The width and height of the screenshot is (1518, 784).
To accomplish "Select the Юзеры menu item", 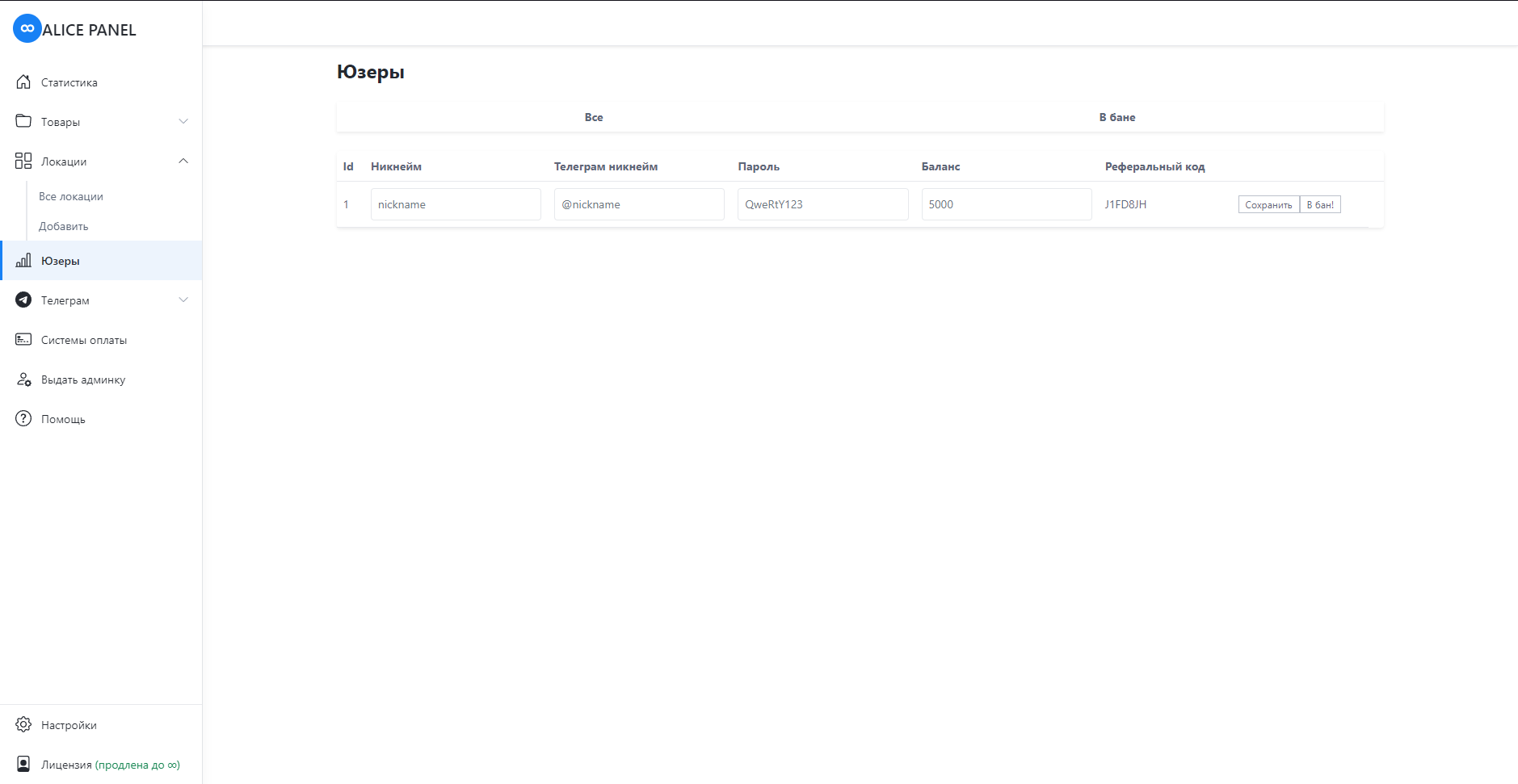I will click(101, 261).
